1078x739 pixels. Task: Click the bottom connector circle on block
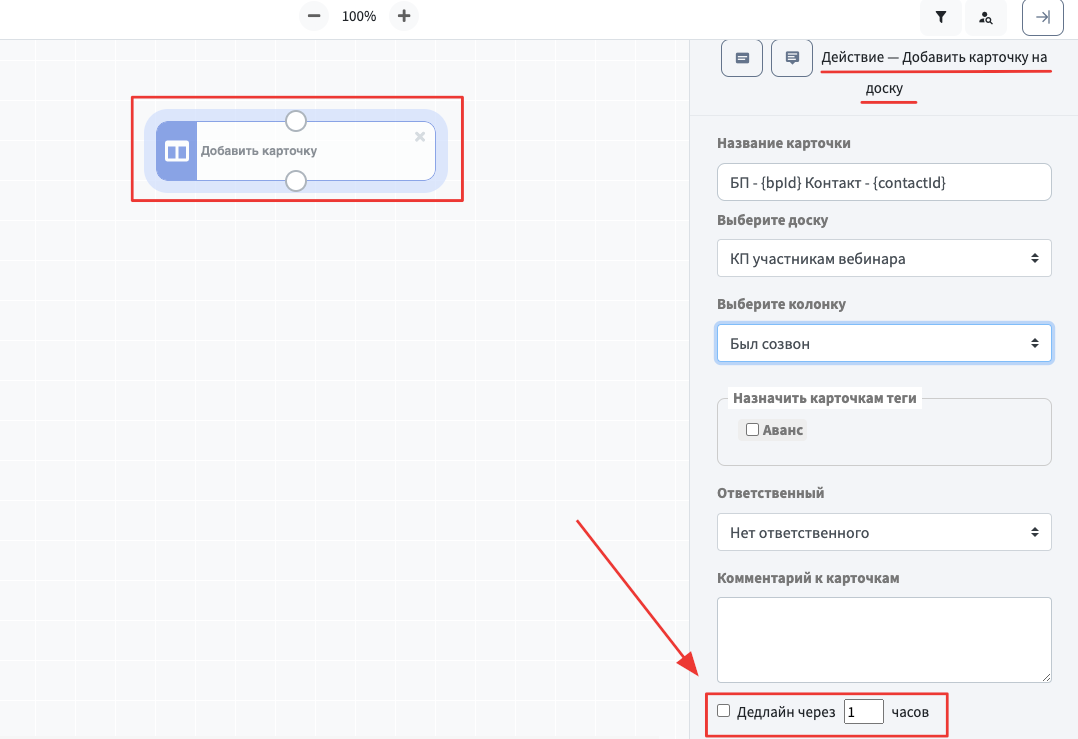pos(296,181)
